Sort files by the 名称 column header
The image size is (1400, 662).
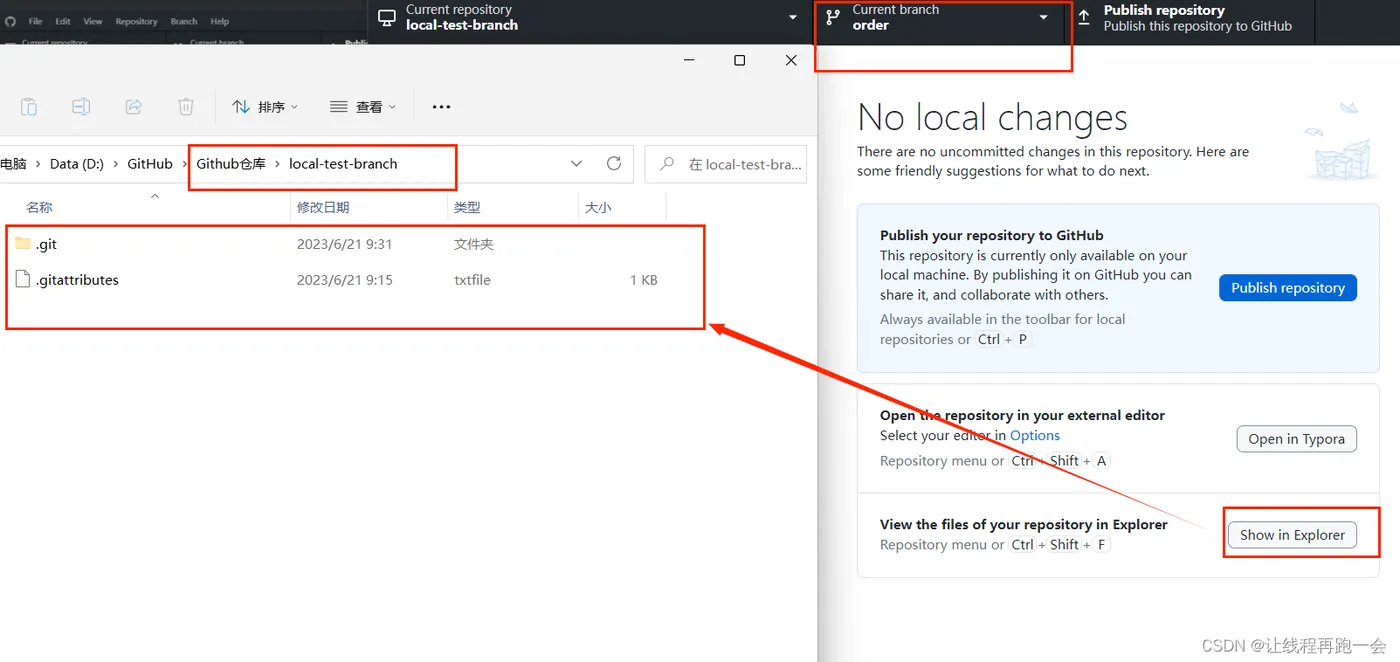pyautogui.click(x=39, y=207)
